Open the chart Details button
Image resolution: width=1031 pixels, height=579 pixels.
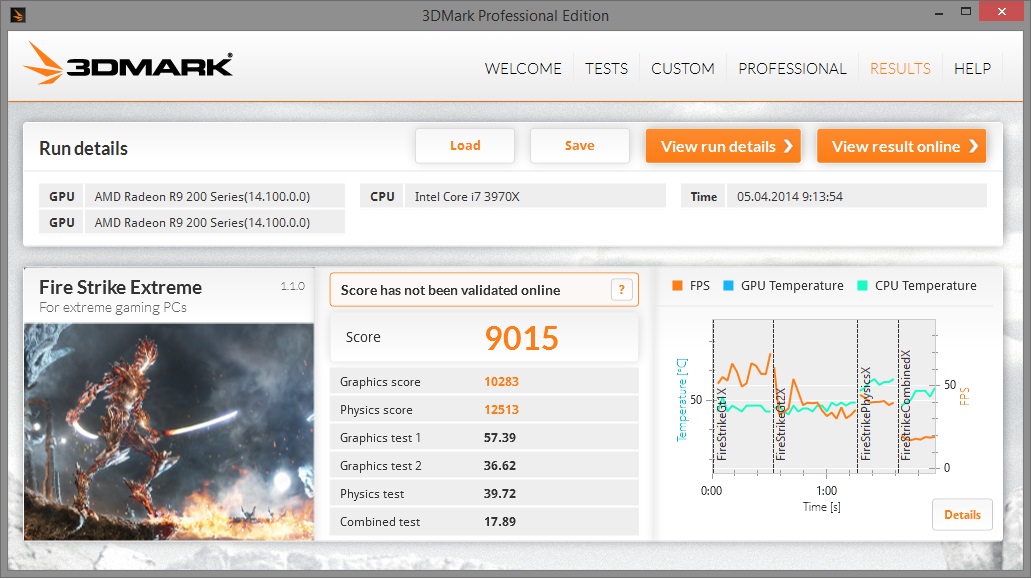pos(963,515)
